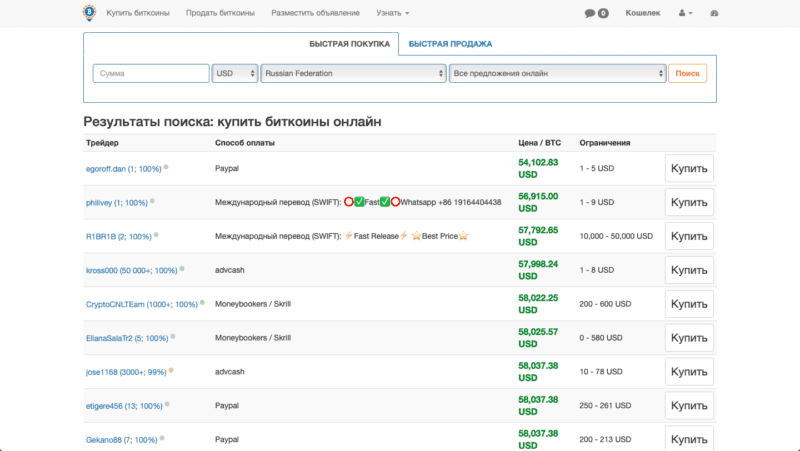This screenshot has width=800, height=451.
Task: Open trader profile Gekano88
Action: [x=121, y=440]
